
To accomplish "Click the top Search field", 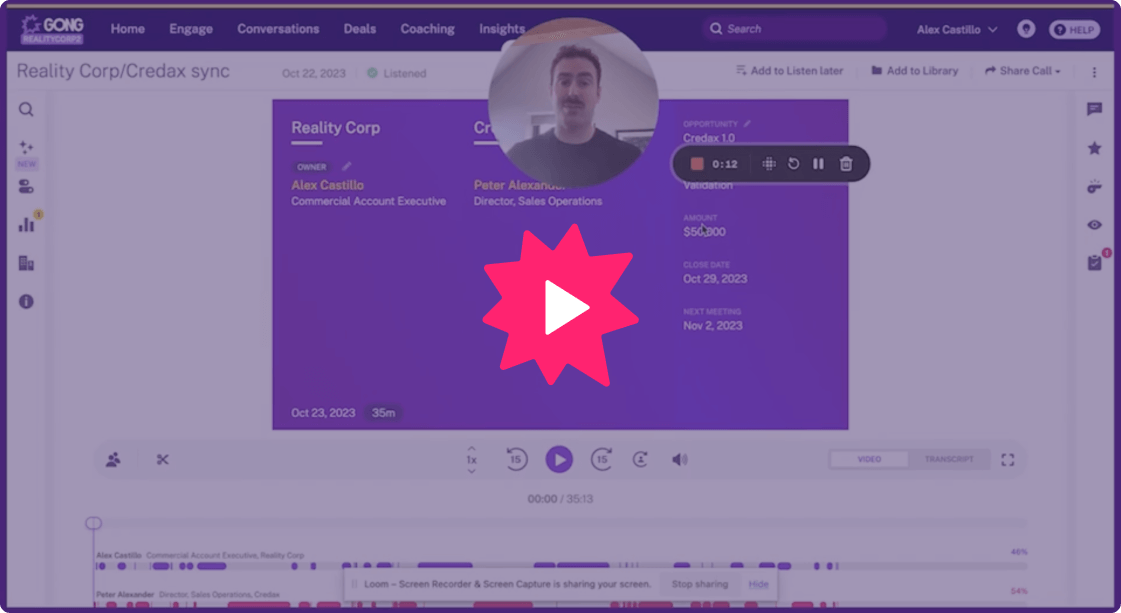I will point(794,29).
